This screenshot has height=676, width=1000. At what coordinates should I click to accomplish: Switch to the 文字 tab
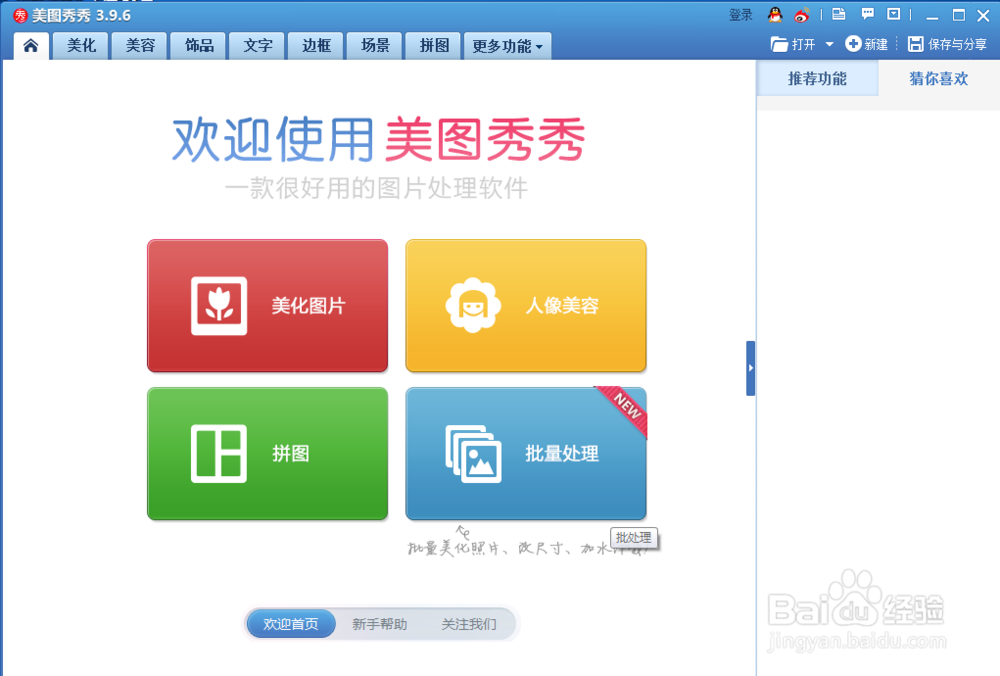tap(258, 46)
